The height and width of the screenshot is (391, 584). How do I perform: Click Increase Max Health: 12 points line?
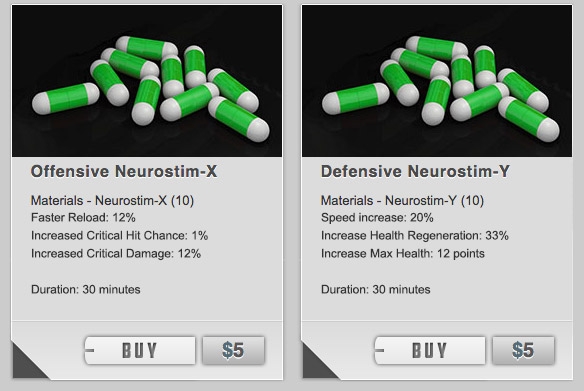tap(403, 254)
